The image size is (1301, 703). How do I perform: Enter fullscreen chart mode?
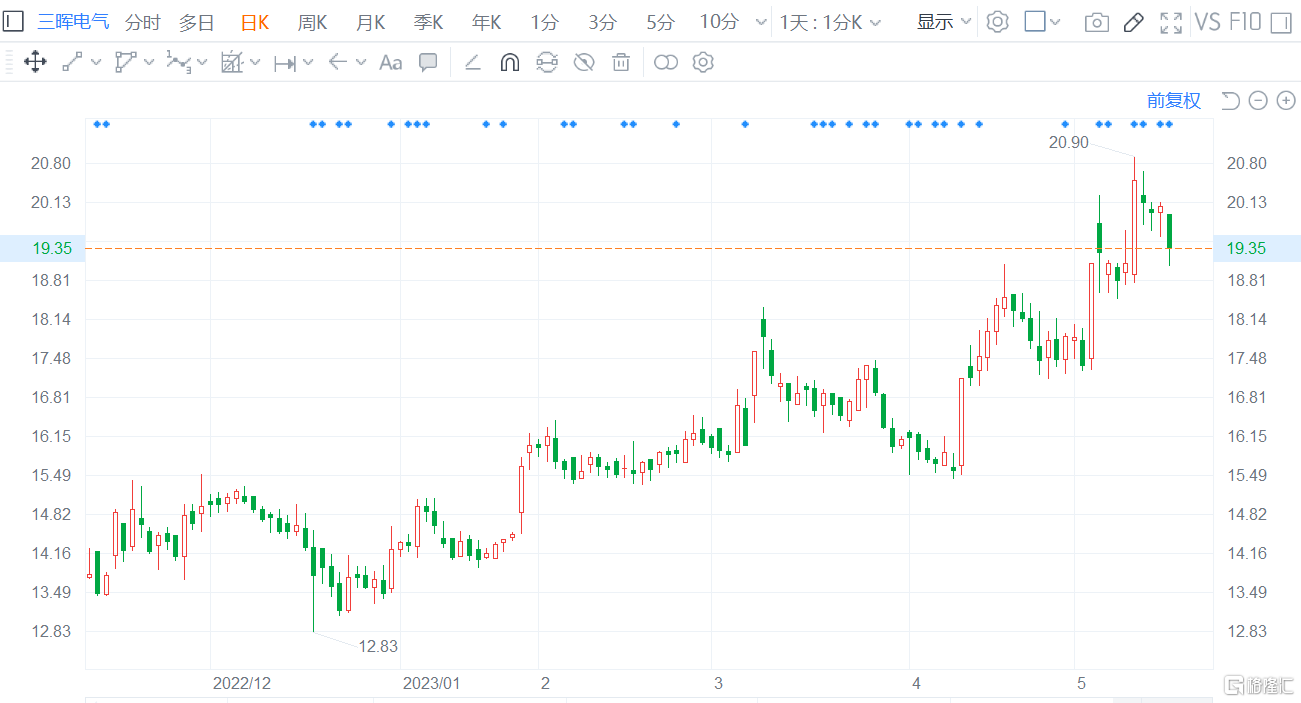pyautogui.click(x=1171, y=22)
